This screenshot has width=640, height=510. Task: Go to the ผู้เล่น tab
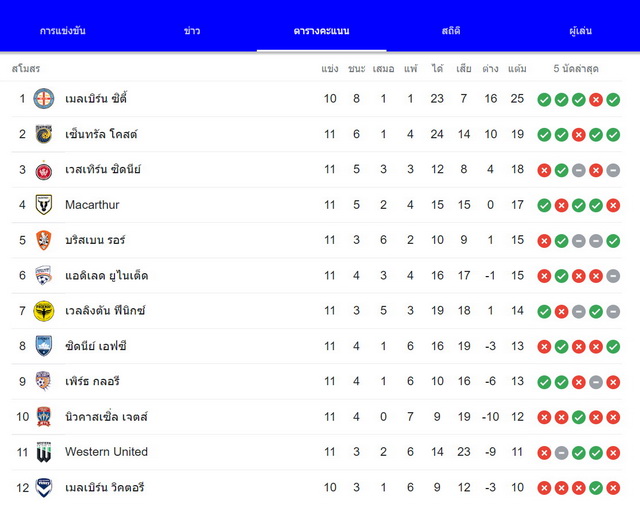[x=580, y=31]
